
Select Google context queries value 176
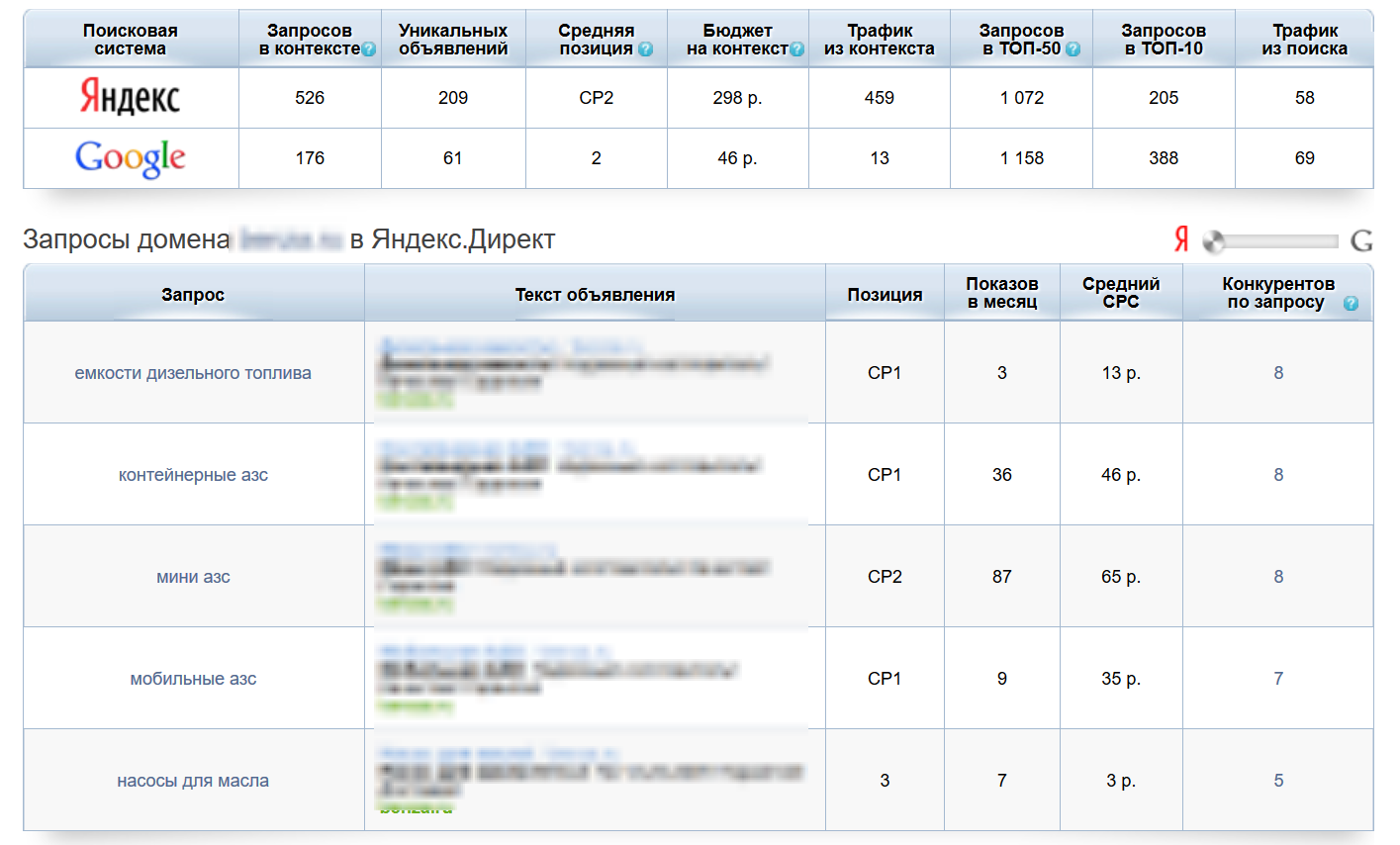click(x=310, y=158)
